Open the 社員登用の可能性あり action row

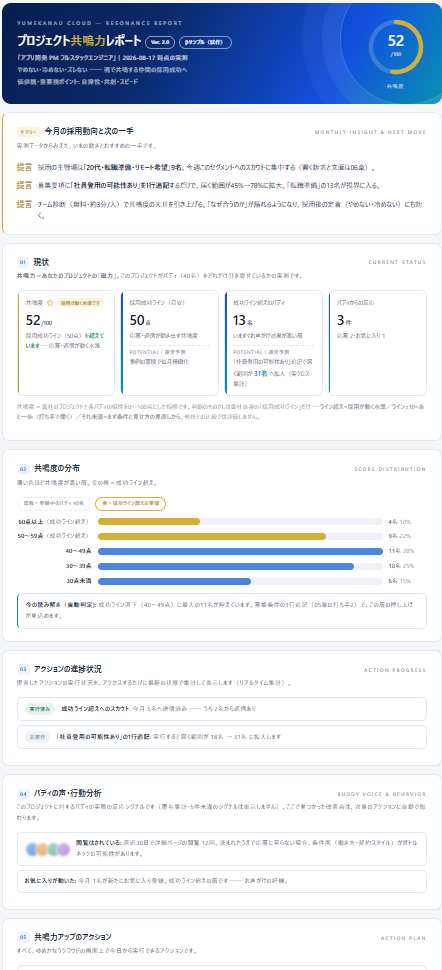pos(222,737)
